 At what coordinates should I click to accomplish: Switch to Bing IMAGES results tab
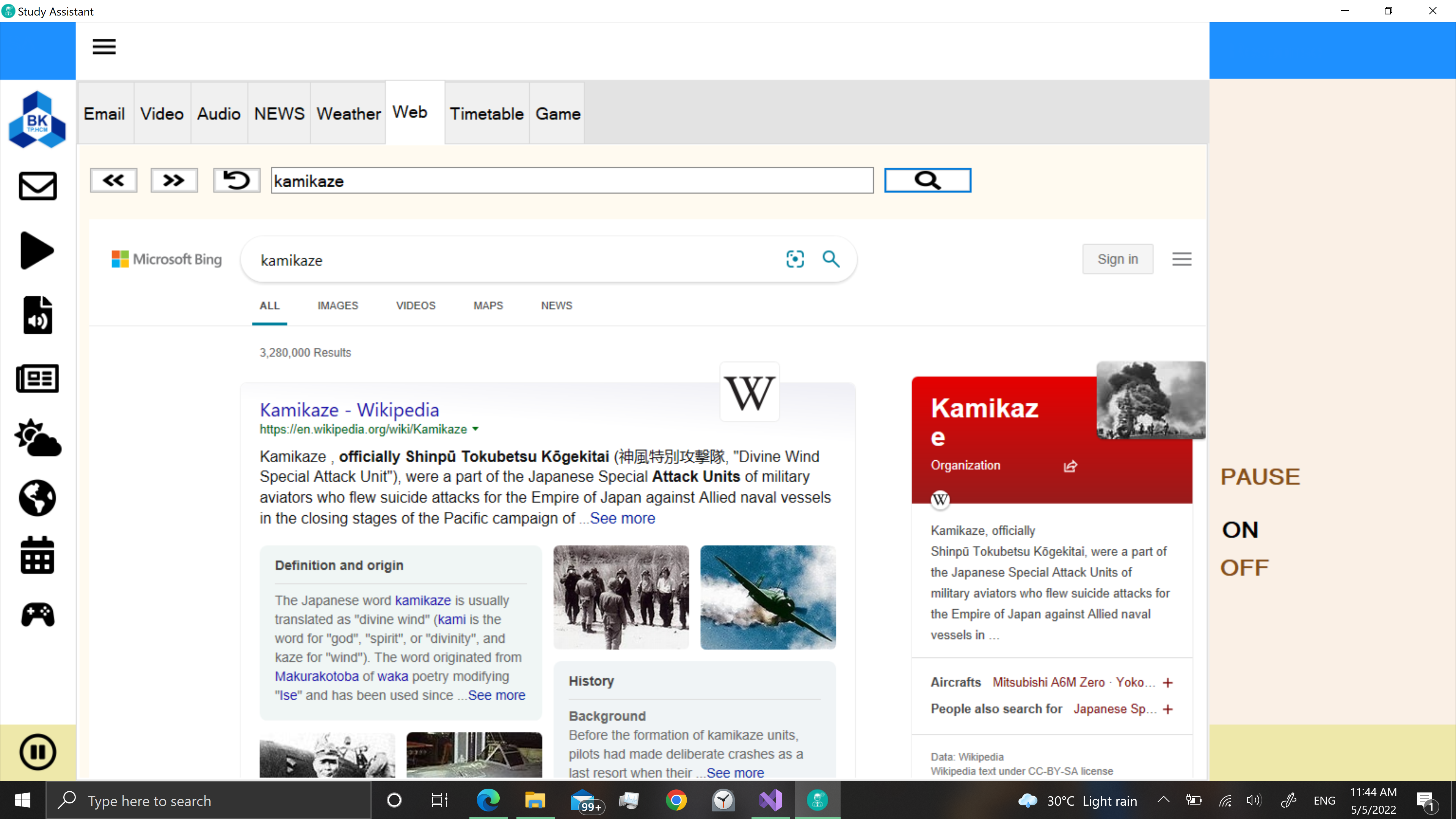pyautogui.click(x=337, y=306)
